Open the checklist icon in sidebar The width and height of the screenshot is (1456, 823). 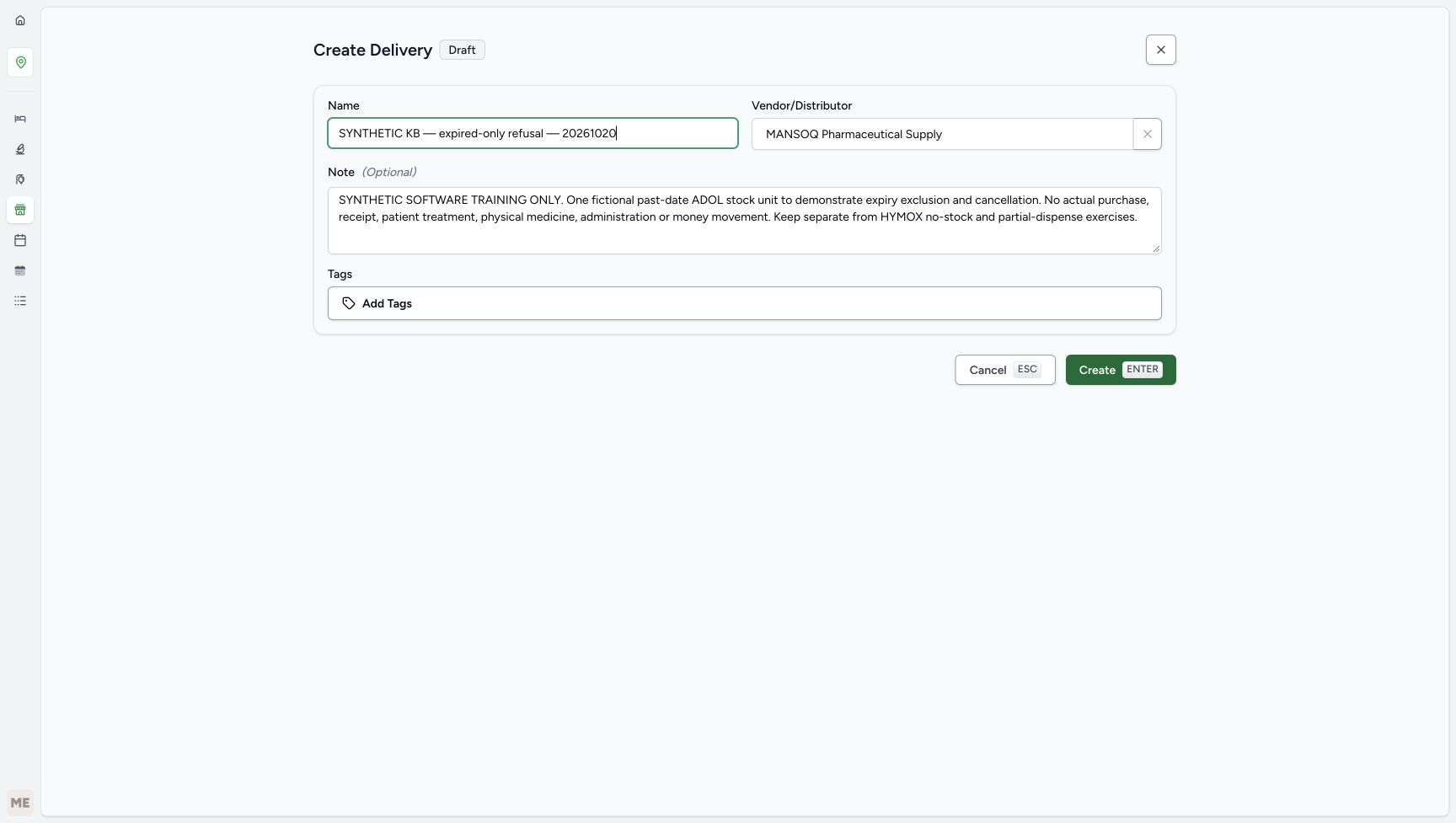pyautogui.click(x=20, y=301)
